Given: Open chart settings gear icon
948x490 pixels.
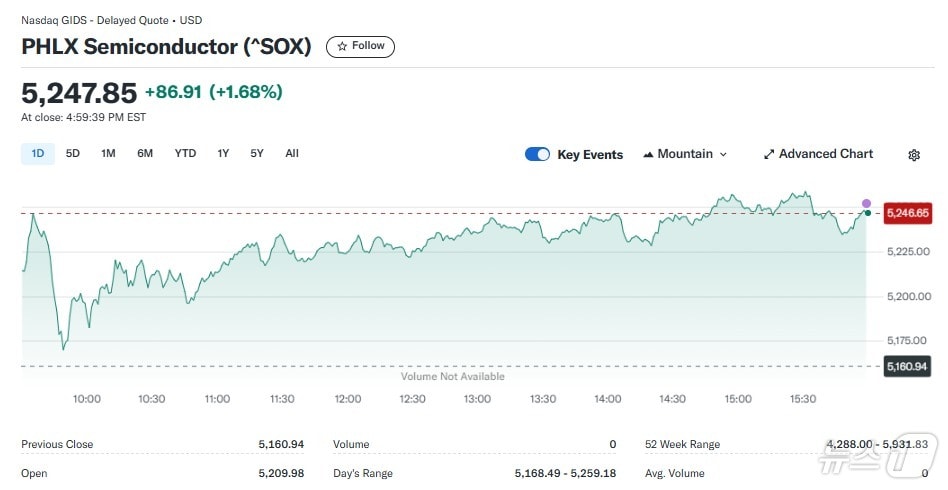Looking at the screenshot, I should pyautogui.click(x=914, y=155).
